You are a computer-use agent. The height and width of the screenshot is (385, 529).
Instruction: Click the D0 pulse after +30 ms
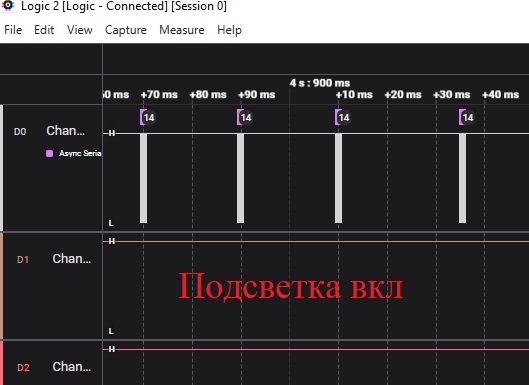(463, 178)
